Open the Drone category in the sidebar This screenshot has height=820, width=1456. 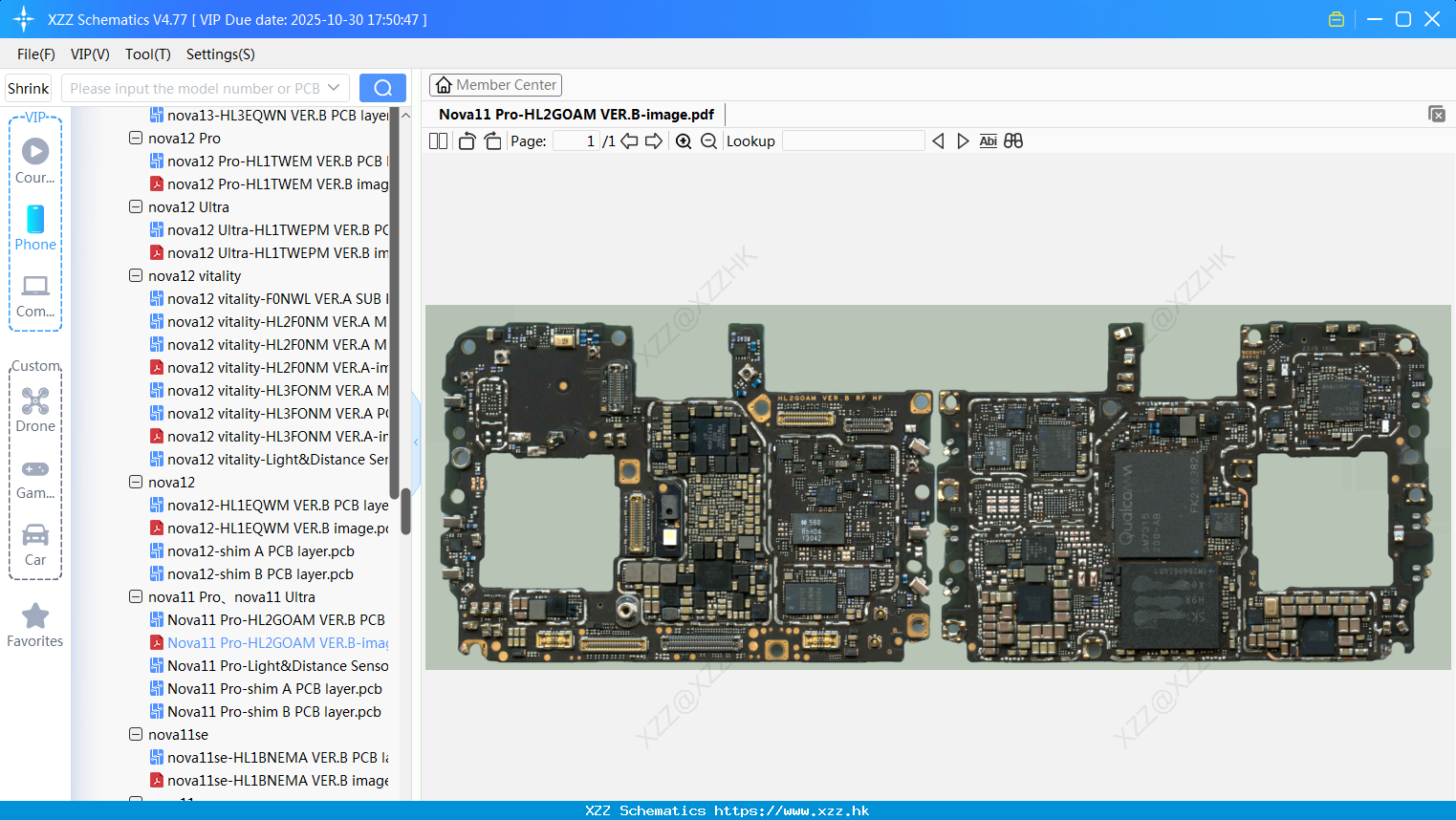pos(35,410)
